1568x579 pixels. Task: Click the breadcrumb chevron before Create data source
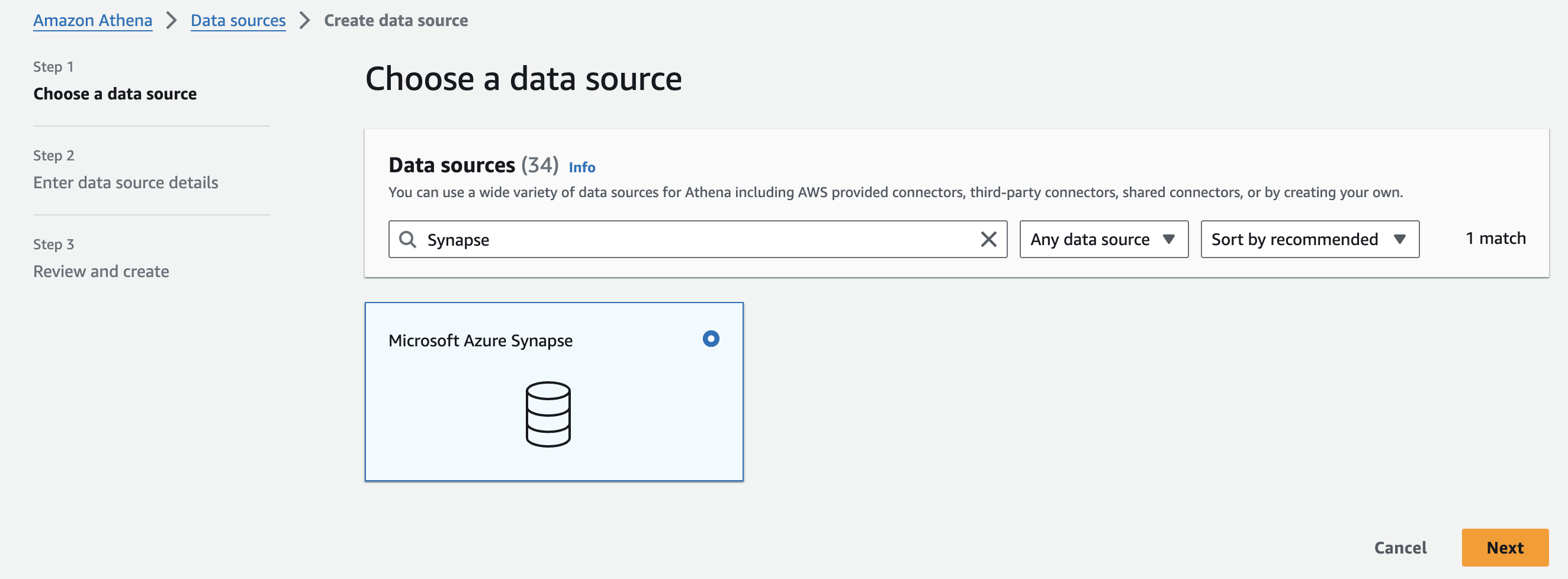click(x=305, y=21)
